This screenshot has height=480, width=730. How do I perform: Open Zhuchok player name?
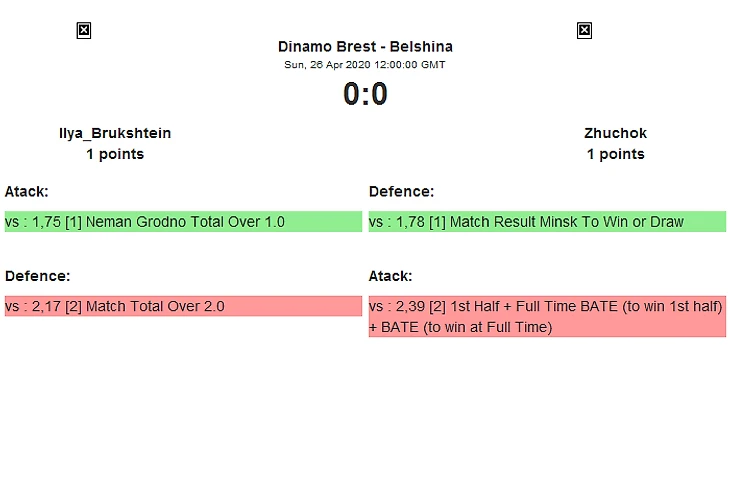(615, 133)
